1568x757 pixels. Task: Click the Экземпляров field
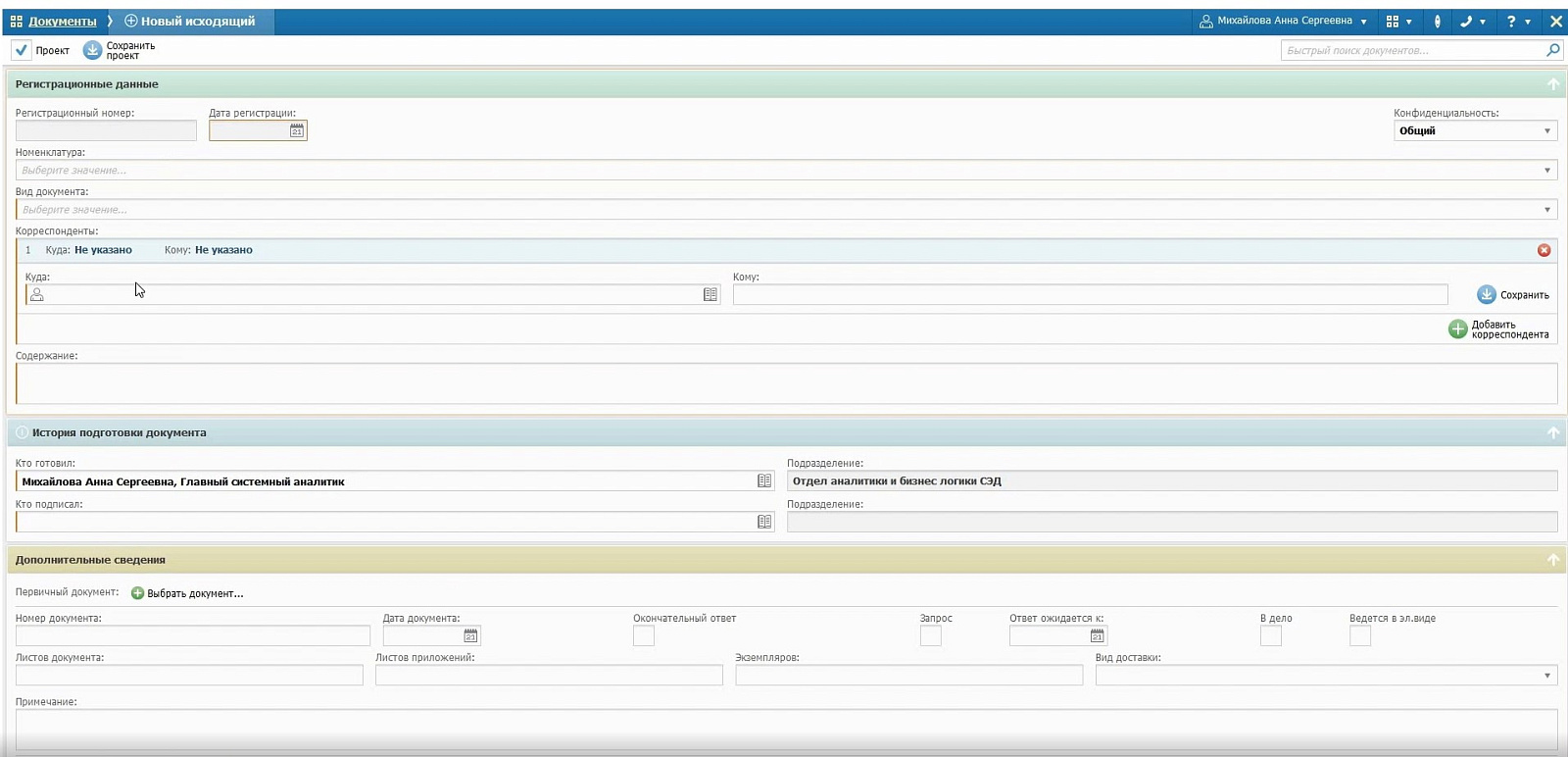click(x=909, y=676)
